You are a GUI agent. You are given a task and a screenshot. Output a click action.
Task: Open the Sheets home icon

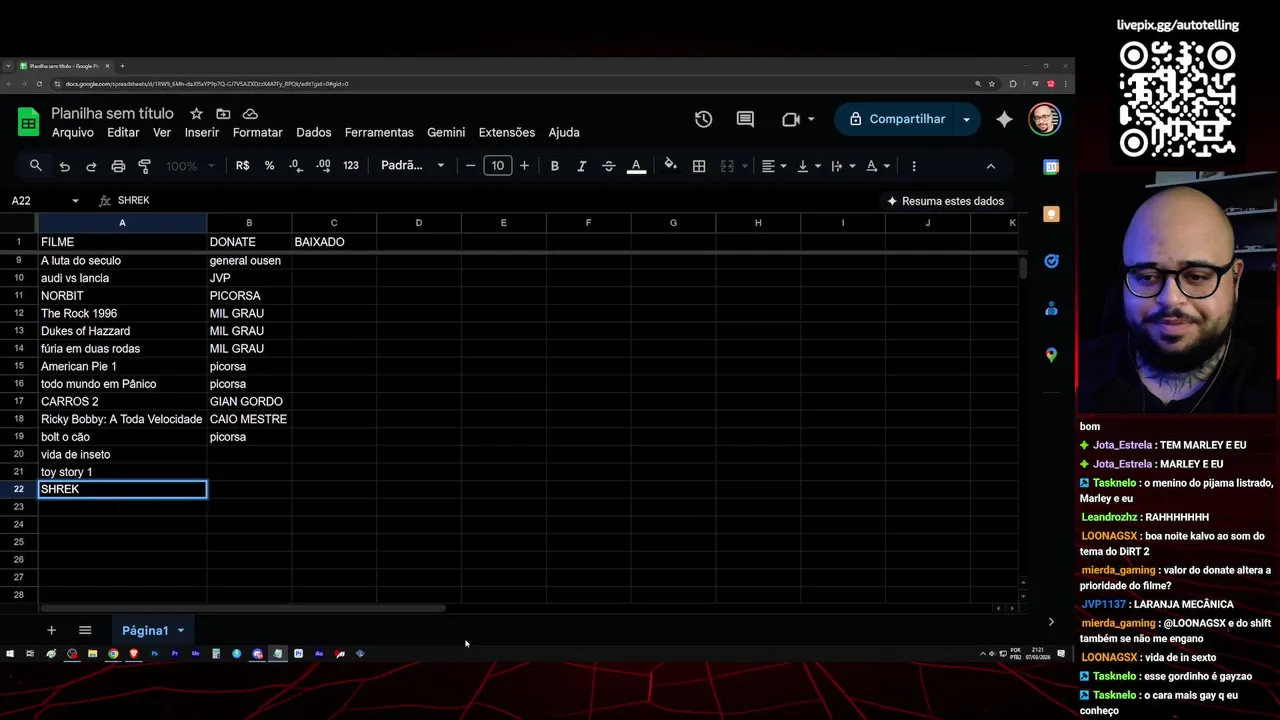pyautogui.click(x=28, y=122)
